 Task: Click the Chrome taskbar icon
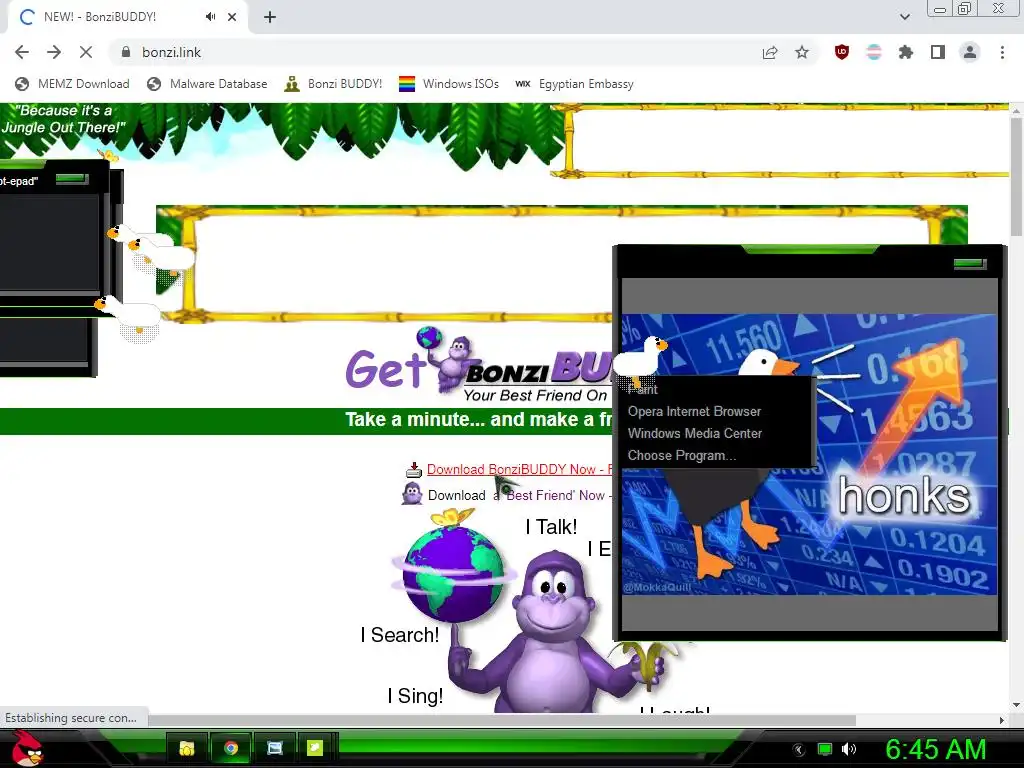click(x=231, y=748)
